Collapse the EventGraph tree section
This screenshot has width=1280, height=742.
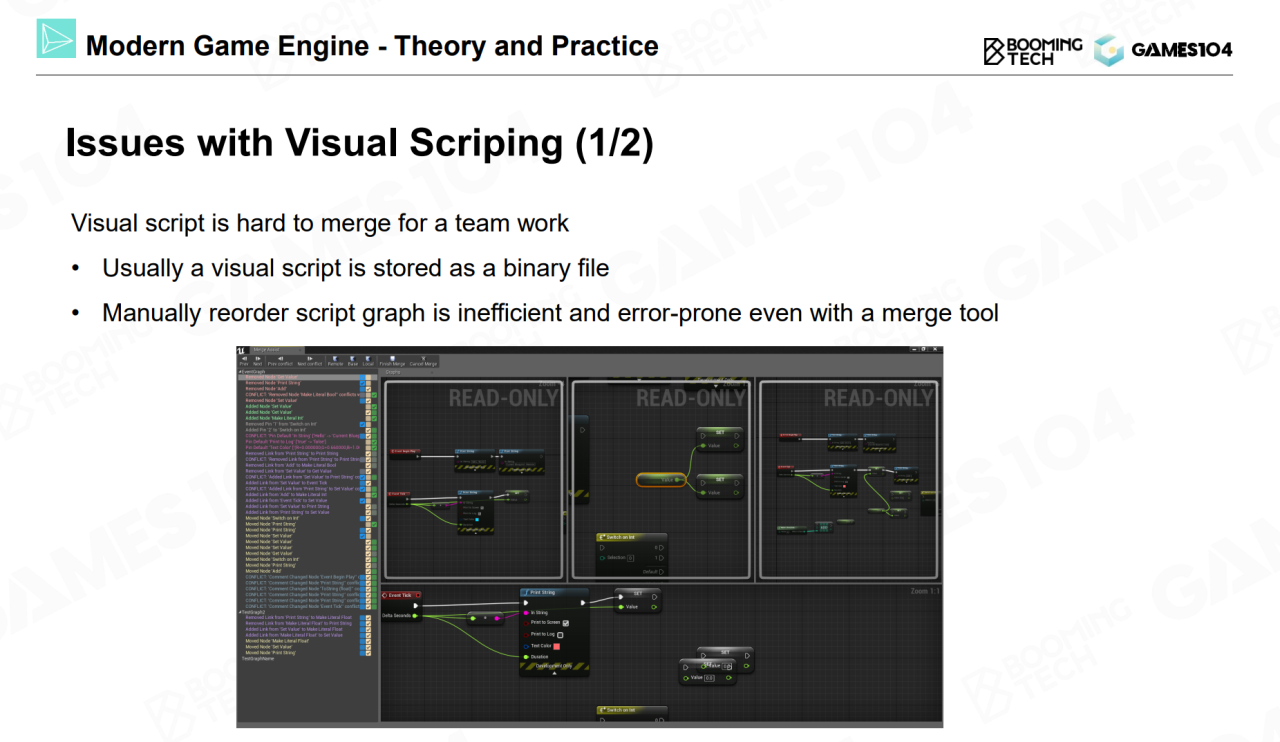[239, 371]
